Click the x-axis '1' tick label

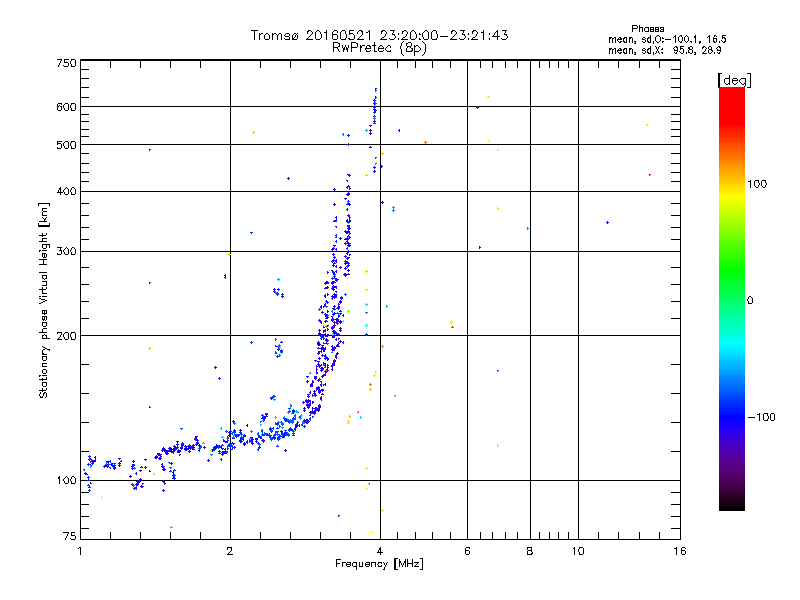[x=80, y=551]
